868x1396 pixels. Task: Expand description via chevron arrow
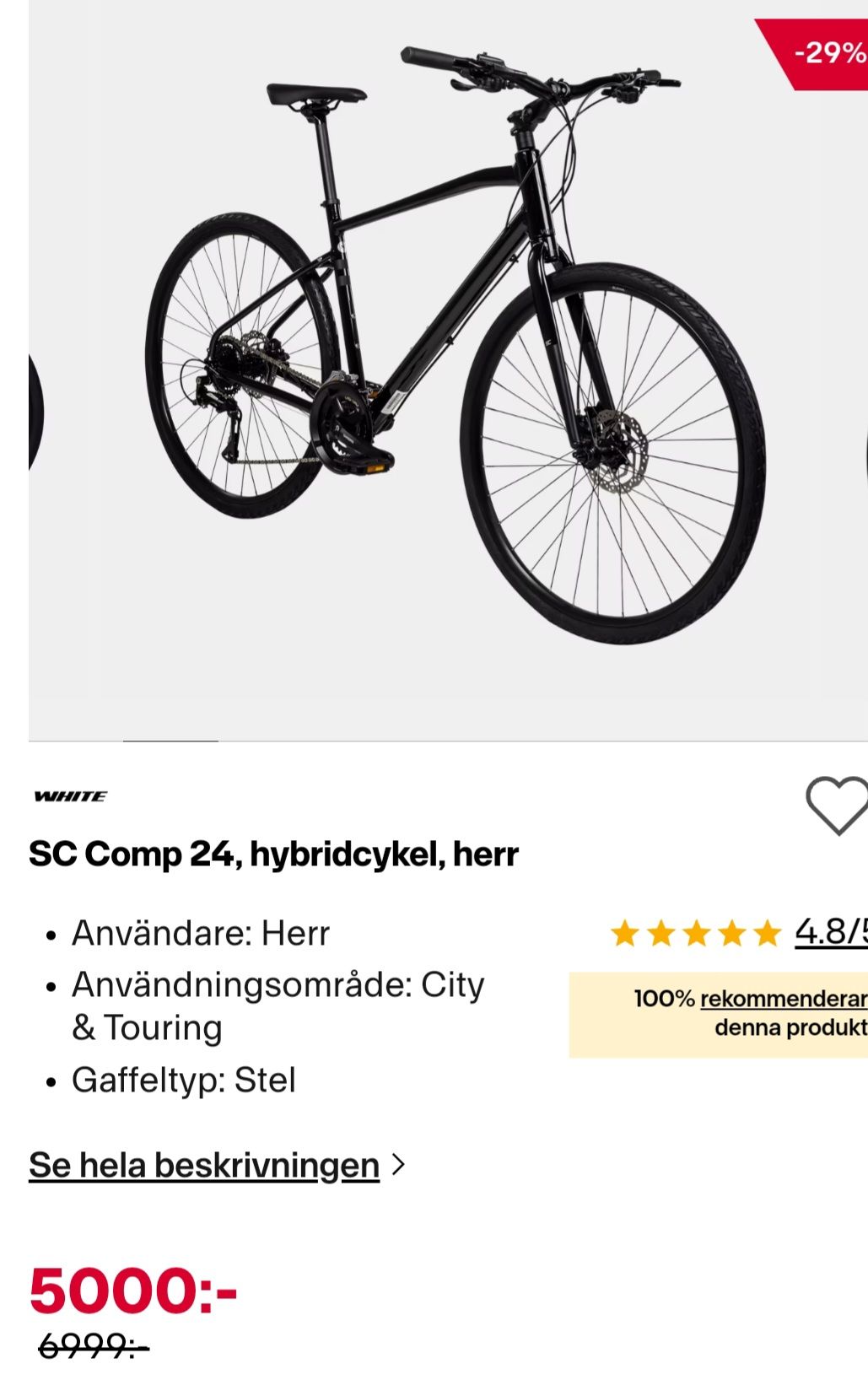tap(399, 1165)
